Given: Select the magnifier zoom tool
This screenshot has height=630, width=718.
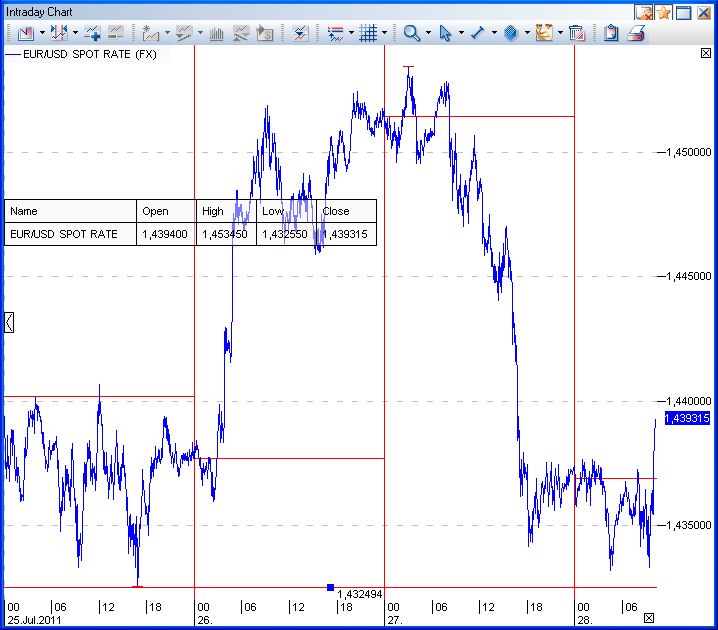Looking at the screenshot, I should 412,33.
